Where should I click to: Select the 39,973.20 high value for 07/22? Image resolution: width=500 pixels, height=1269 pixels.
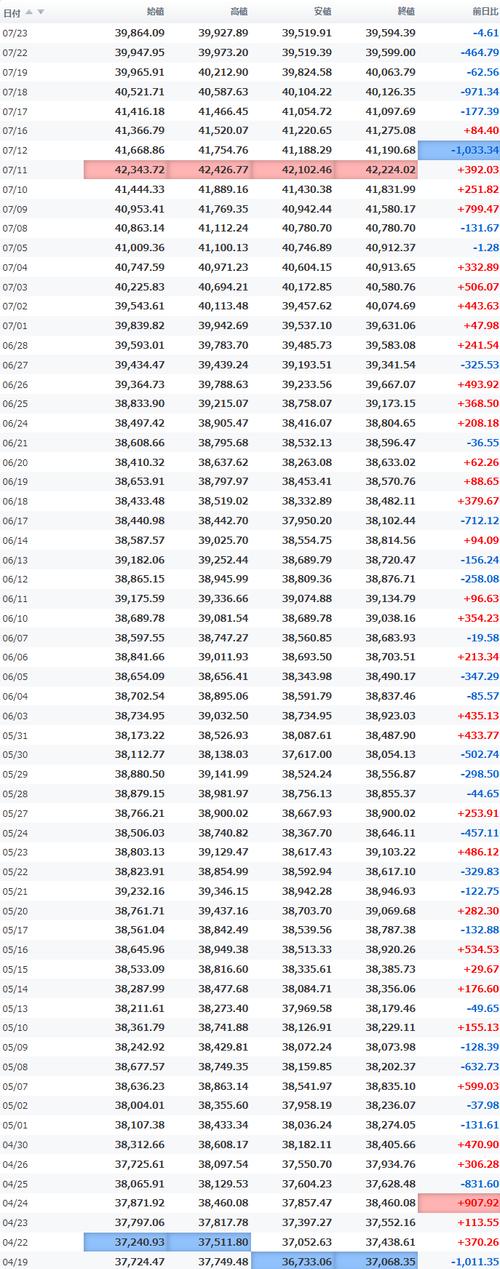(223, 53)
